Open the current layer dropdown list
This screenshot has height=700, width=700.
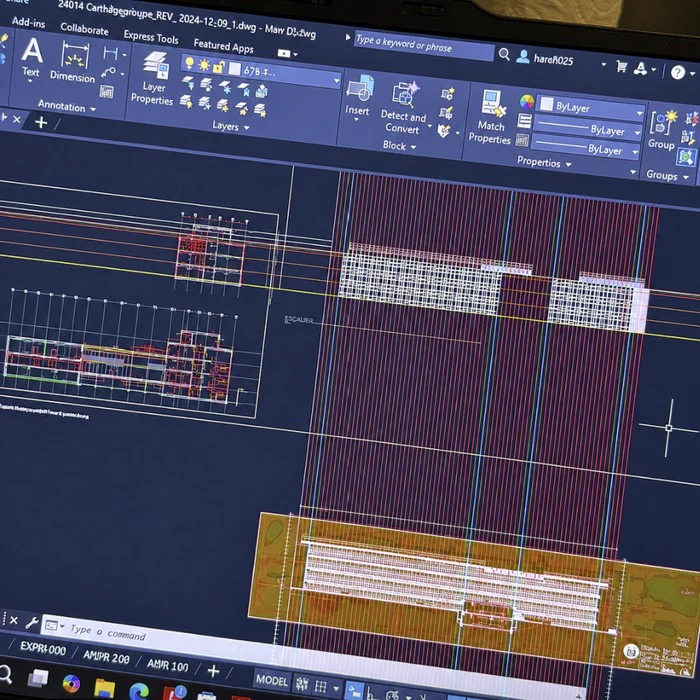pyautogui.click(x=336, y=81)
